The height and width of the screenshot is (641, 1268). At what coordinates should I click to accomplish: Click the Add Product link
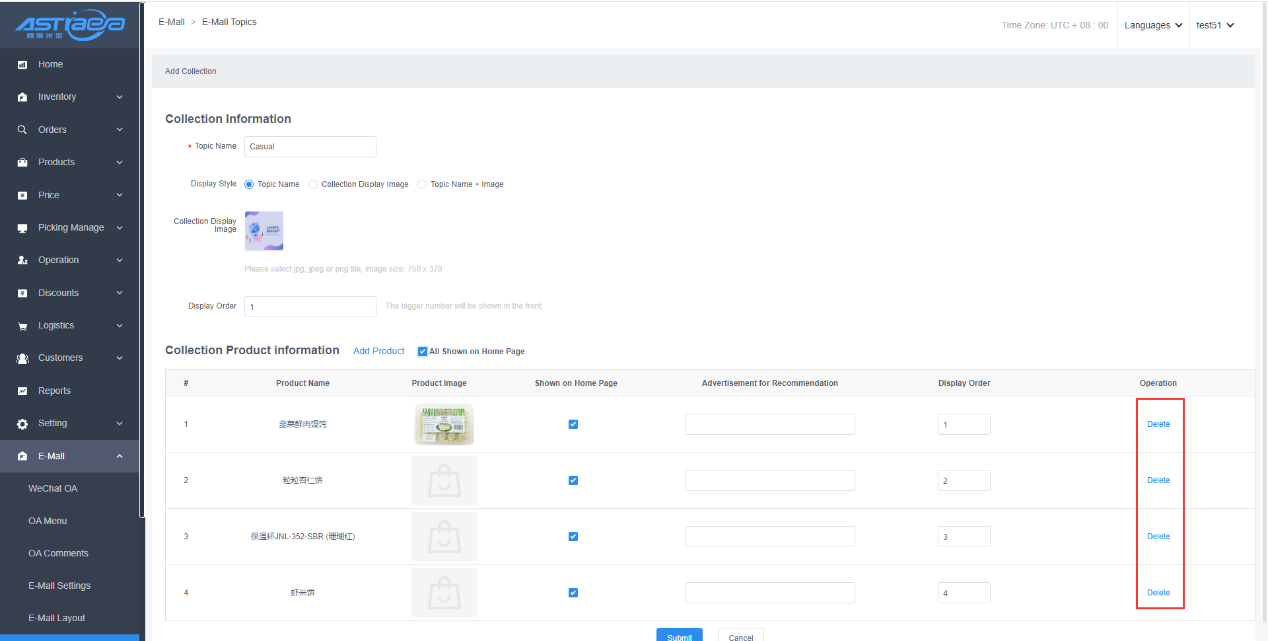378,351
